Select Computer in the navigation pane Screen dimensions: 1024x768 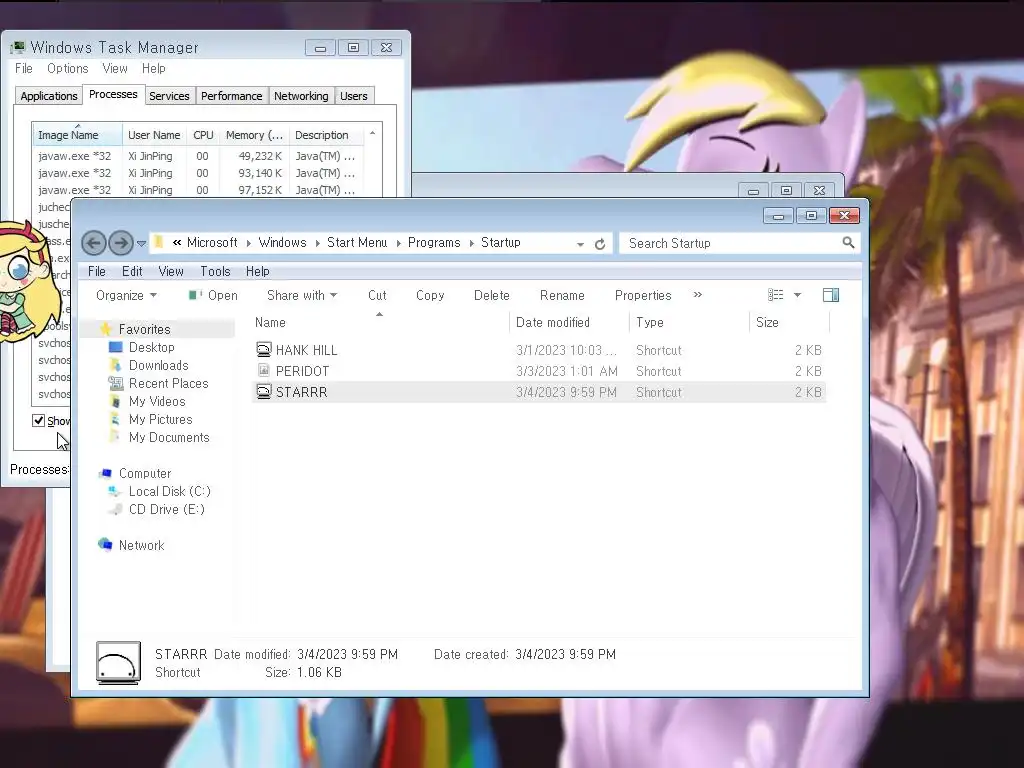coord(144,473)
